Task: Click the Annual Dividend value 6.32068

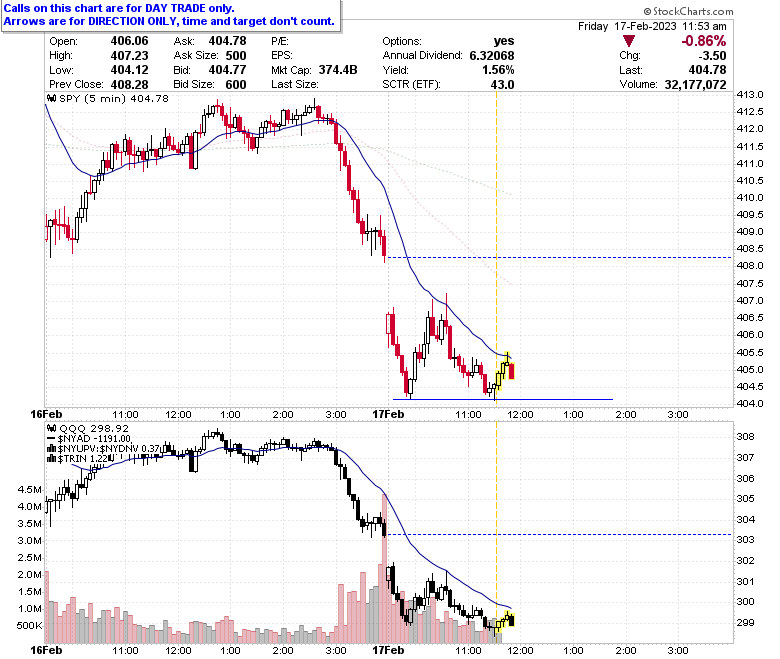Action: [x=492, y=55]
